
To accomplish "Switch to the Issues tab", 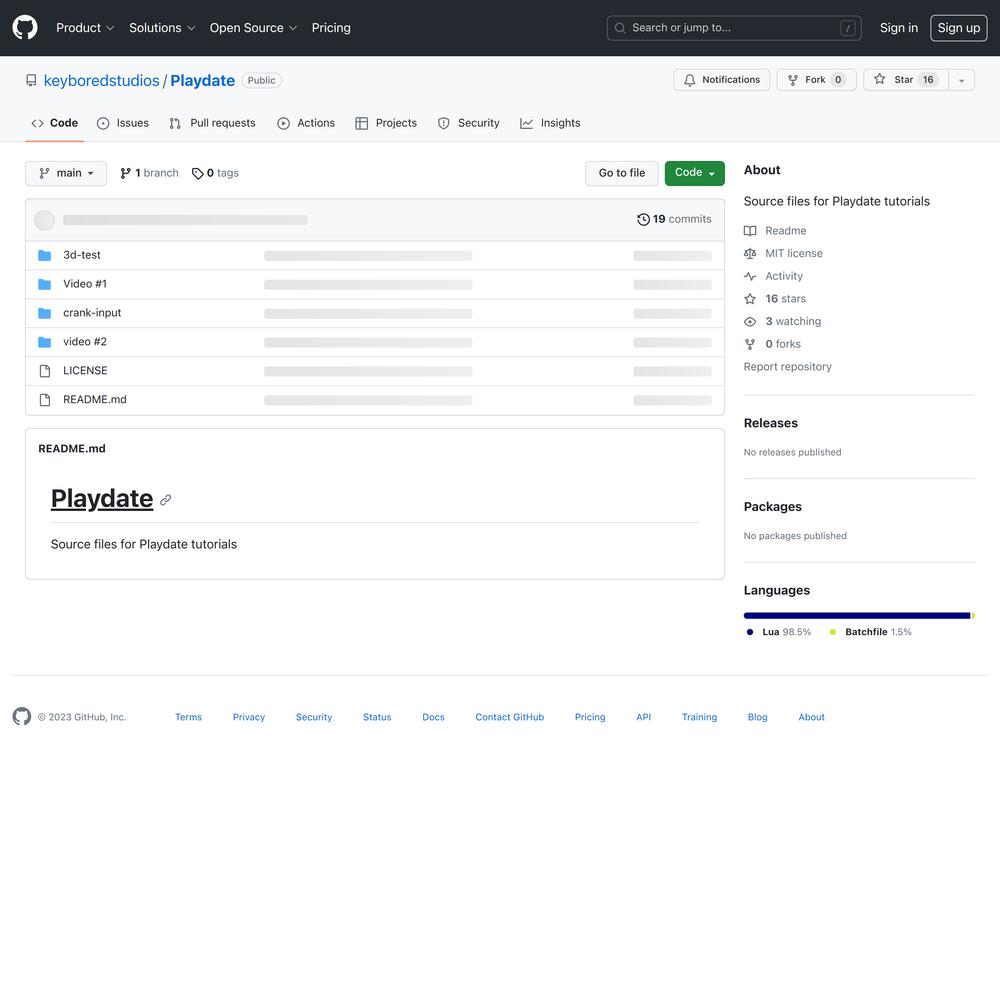I will pos(122,123).
